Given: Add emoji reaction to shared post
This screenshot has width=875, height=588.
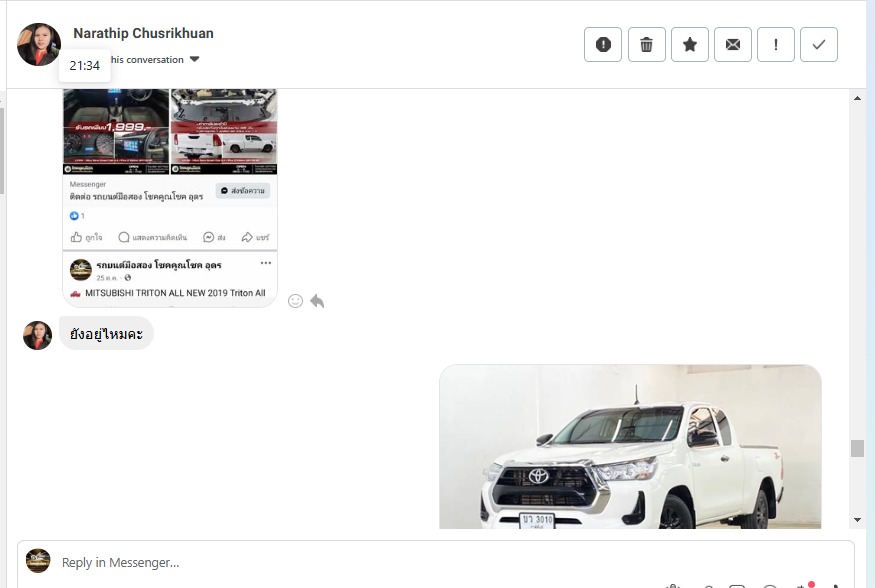Looking at the screenshot, I should click(x=295, y=301).
